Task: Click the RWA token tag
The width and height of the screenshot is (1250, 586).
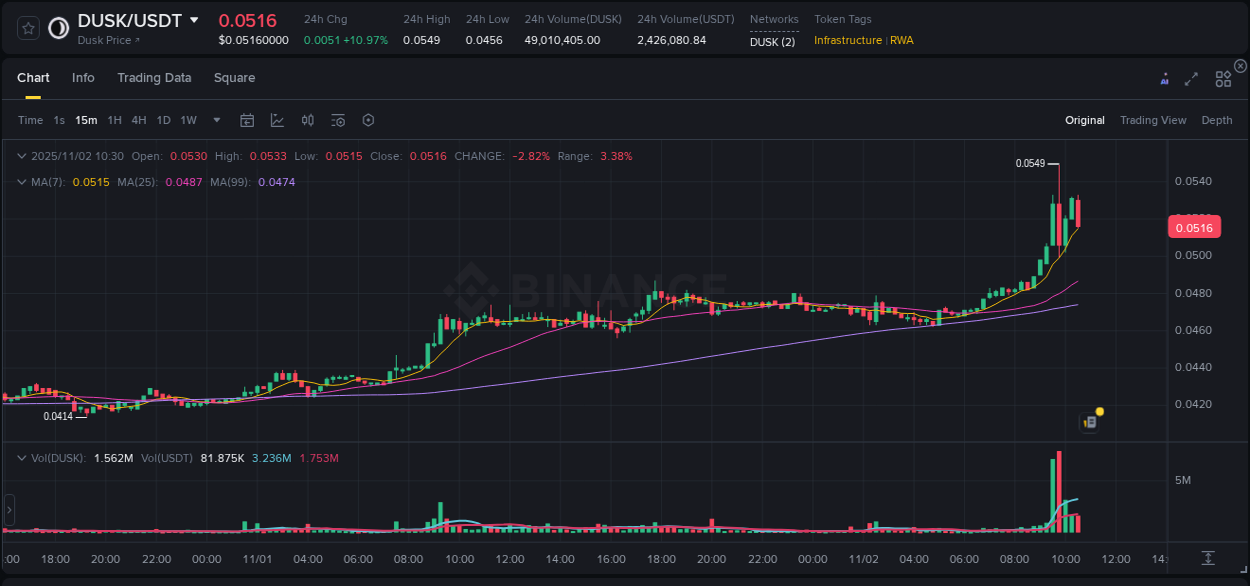Action: click(902, 41)
